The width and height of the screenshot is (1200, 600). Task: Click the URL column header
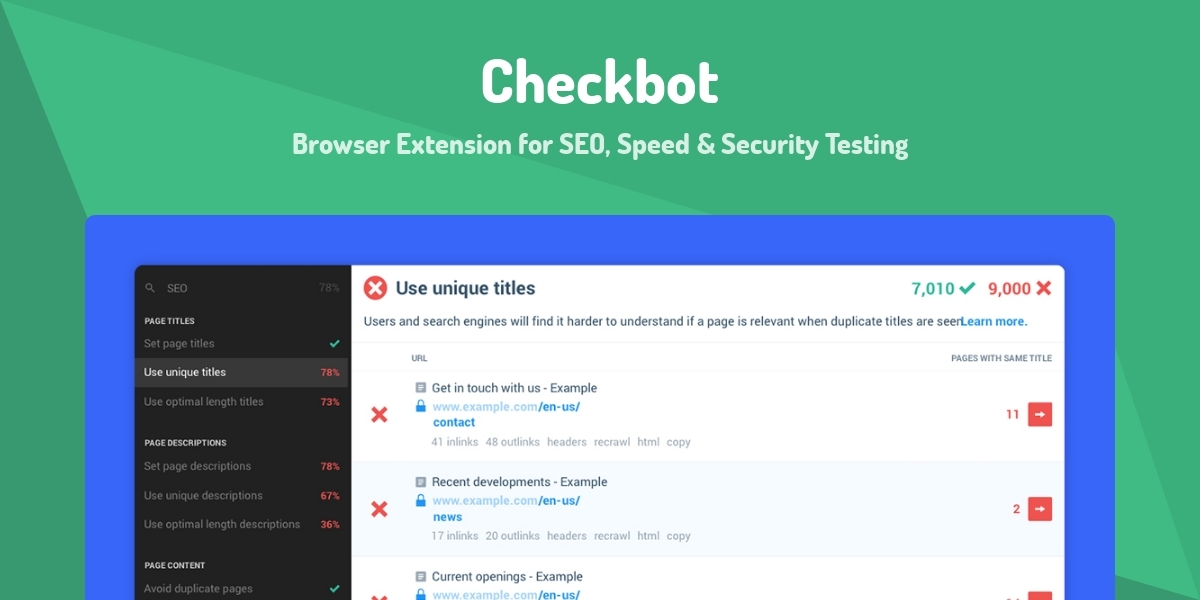click(418, 358)
